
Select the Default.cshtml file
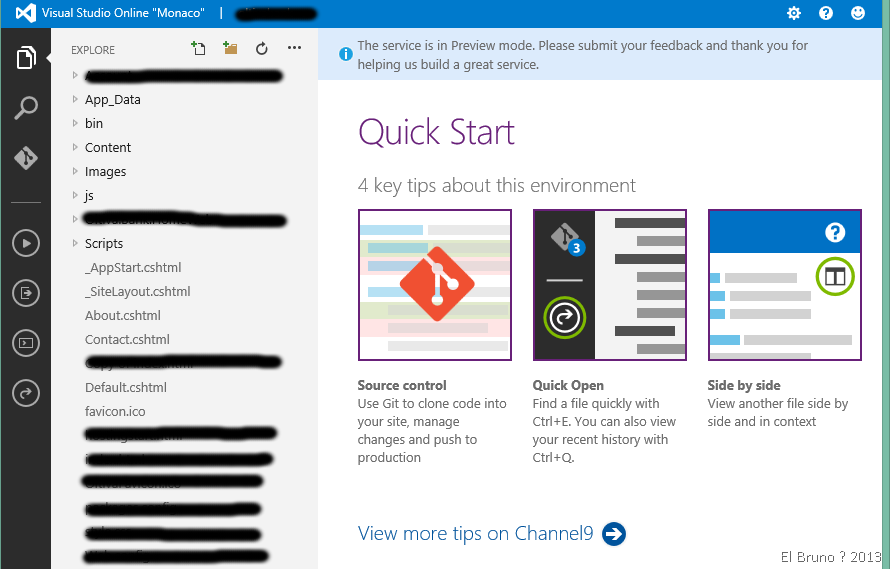click(125, 388)
